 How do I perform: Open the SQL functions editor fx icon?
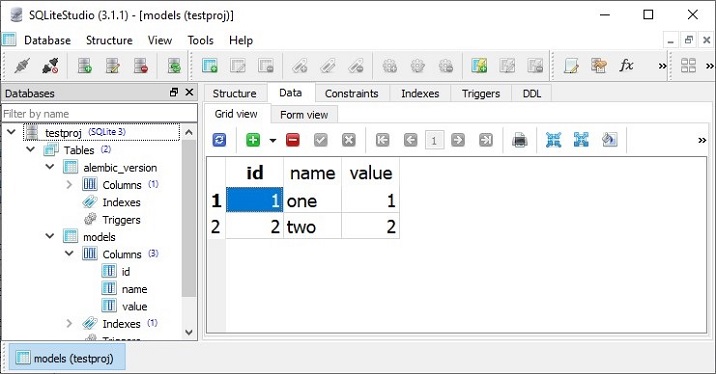tap(626, 66)
